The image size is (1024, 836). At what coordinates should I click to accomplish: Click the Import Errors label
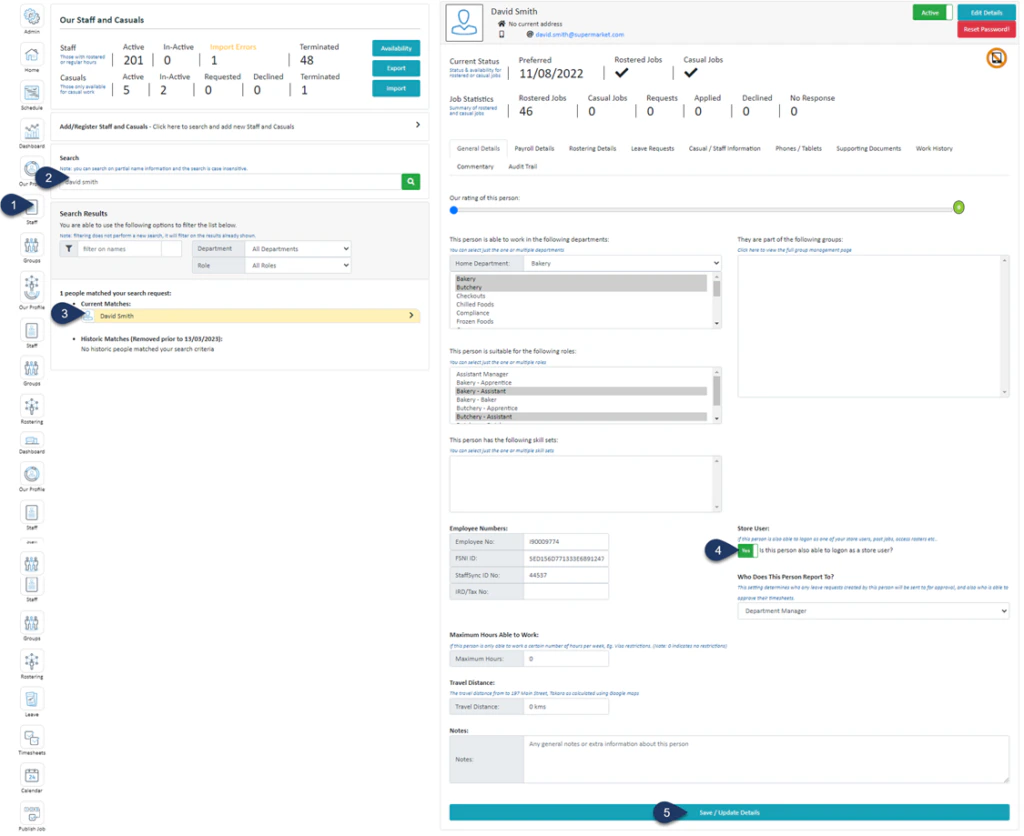tap(233, 47)
